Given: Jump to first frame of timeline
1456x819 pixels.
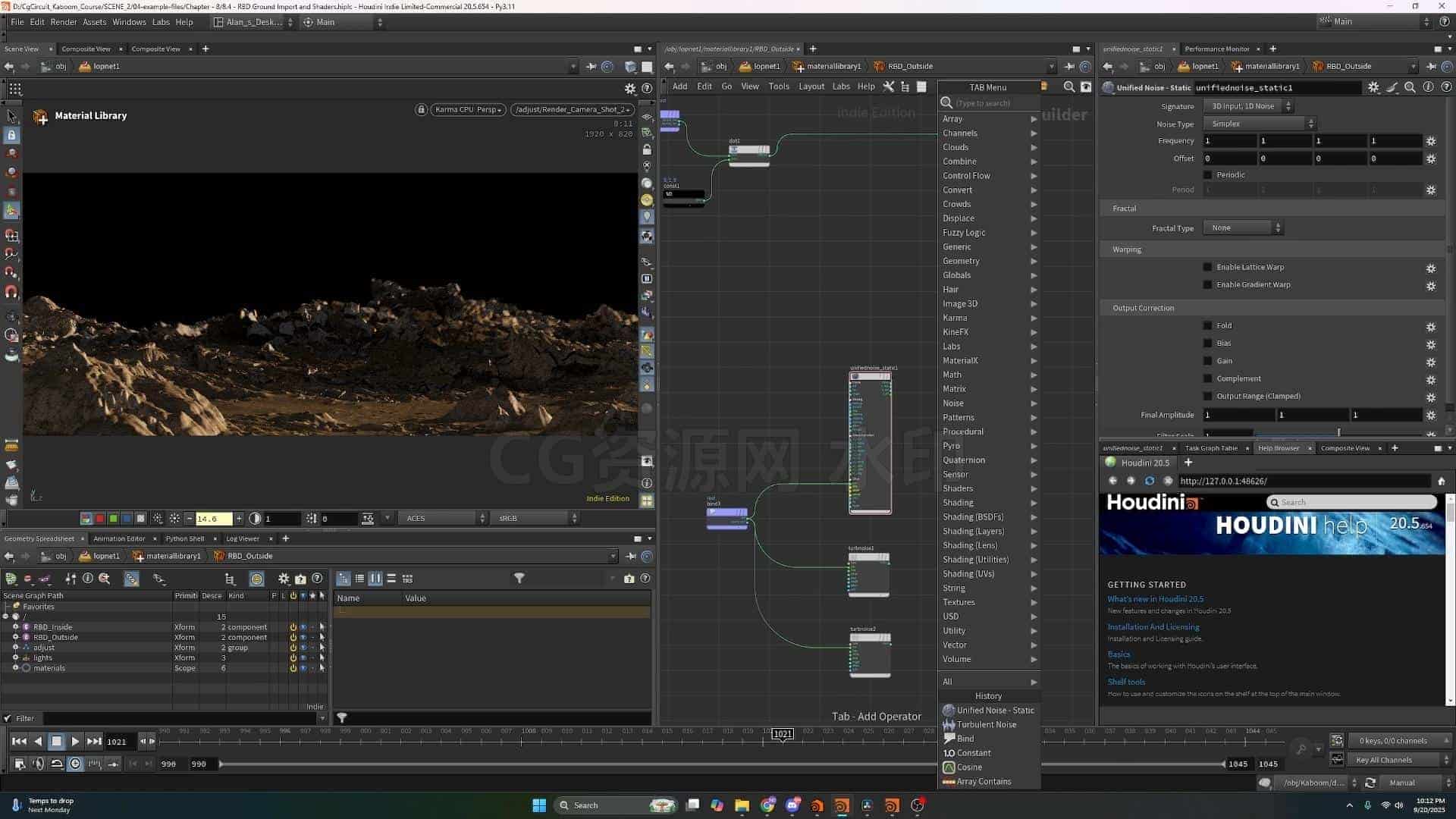Looking at the screenshot, I should [x=19, y=742].
